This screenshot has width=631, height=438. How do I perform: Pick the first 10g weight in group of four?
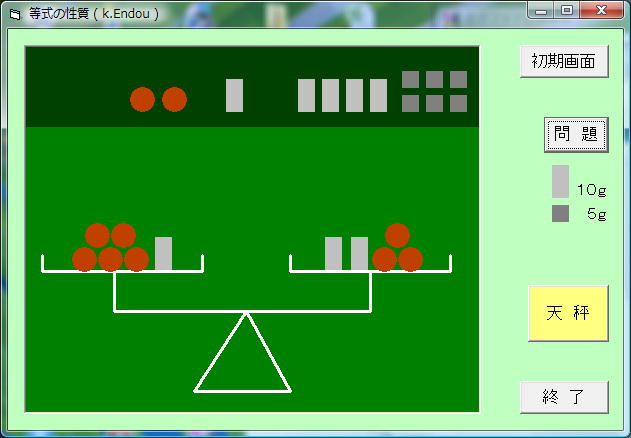306,95
